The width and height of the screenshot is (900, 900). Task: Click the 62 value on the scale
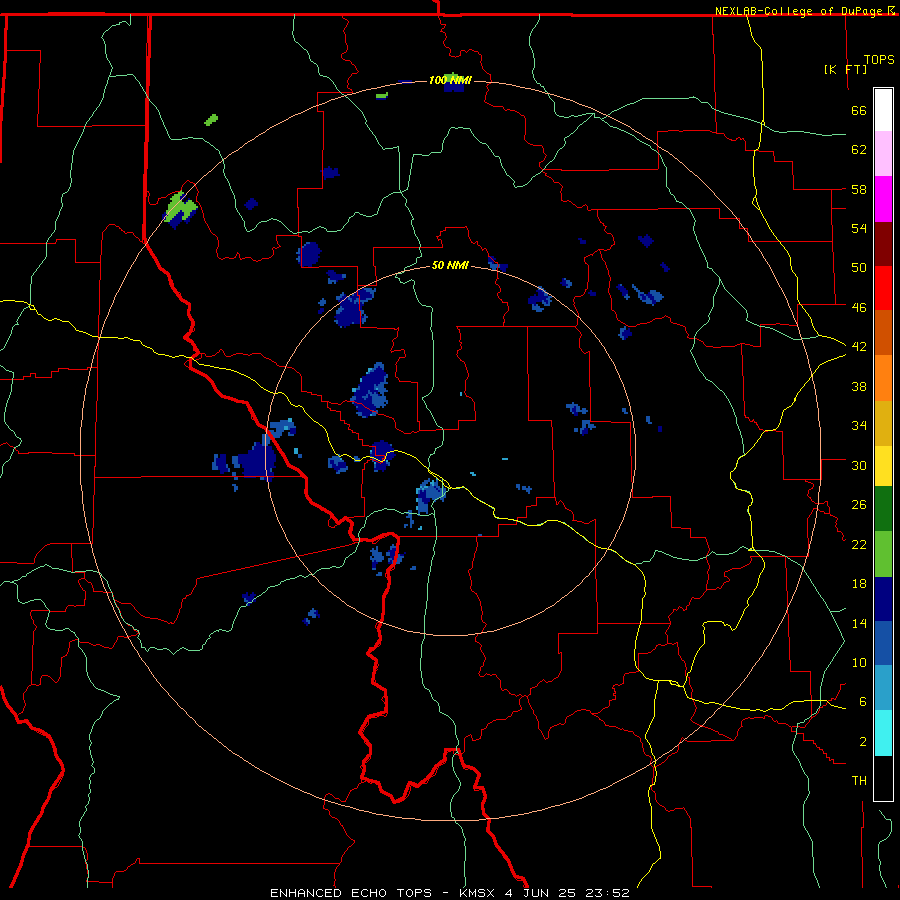coord(859,150)
